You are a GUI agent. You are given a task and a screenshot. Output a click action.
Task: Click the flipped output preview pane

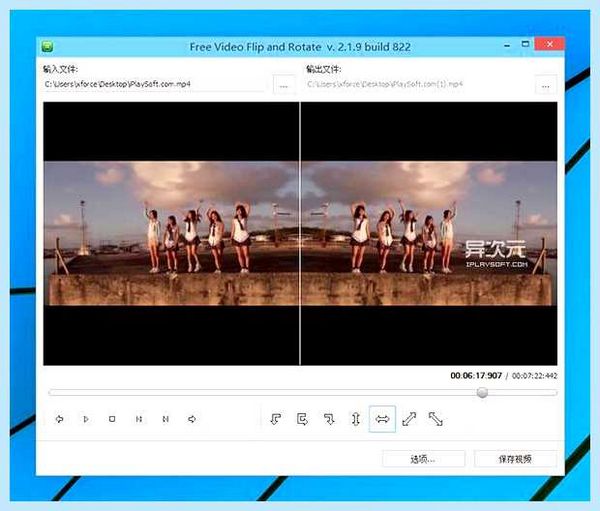tap(429, 233)
